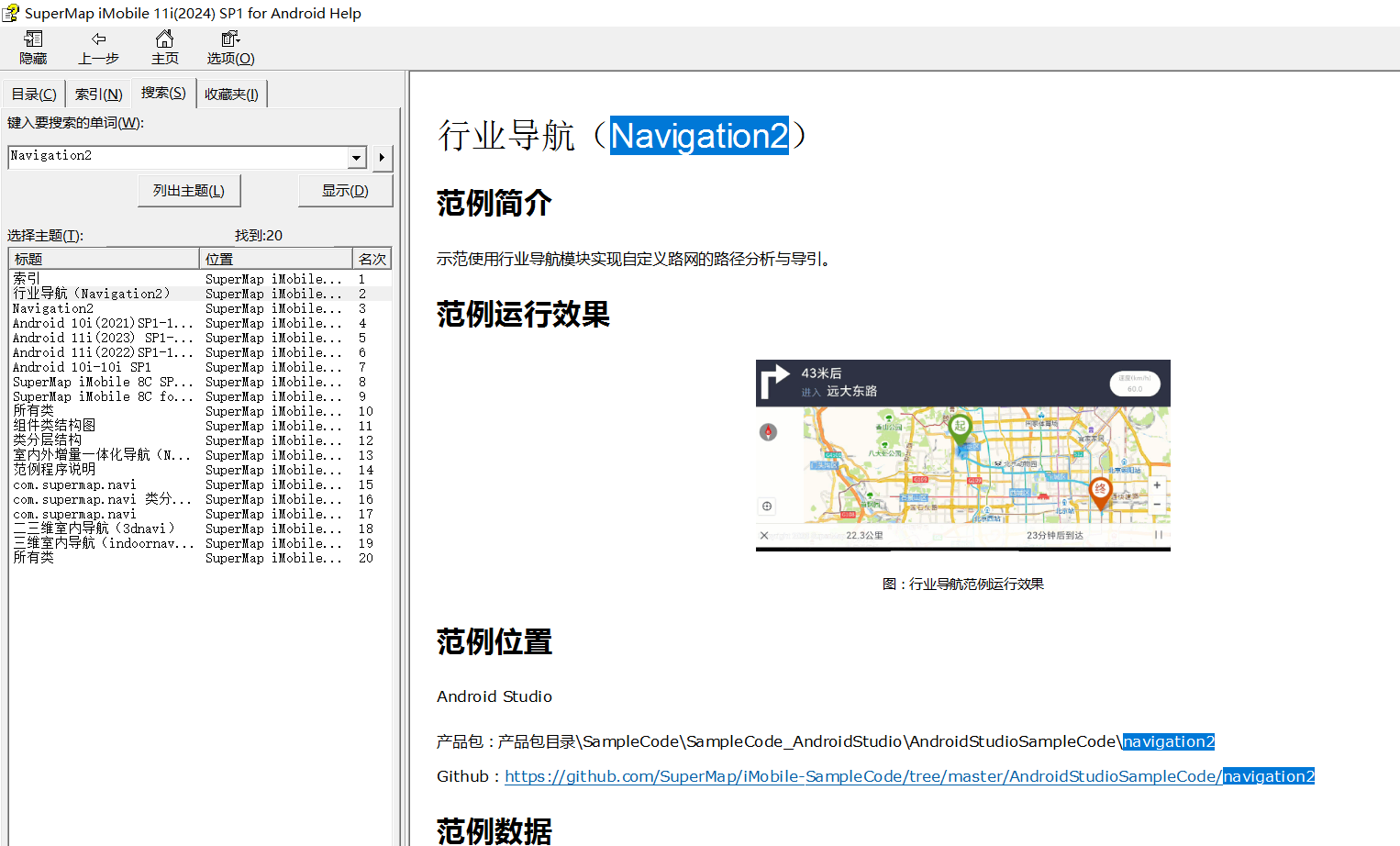Select the 索引 result row ranked 1
The height and width of the screenshot is (846, 1400).
(x=200, y=279)
